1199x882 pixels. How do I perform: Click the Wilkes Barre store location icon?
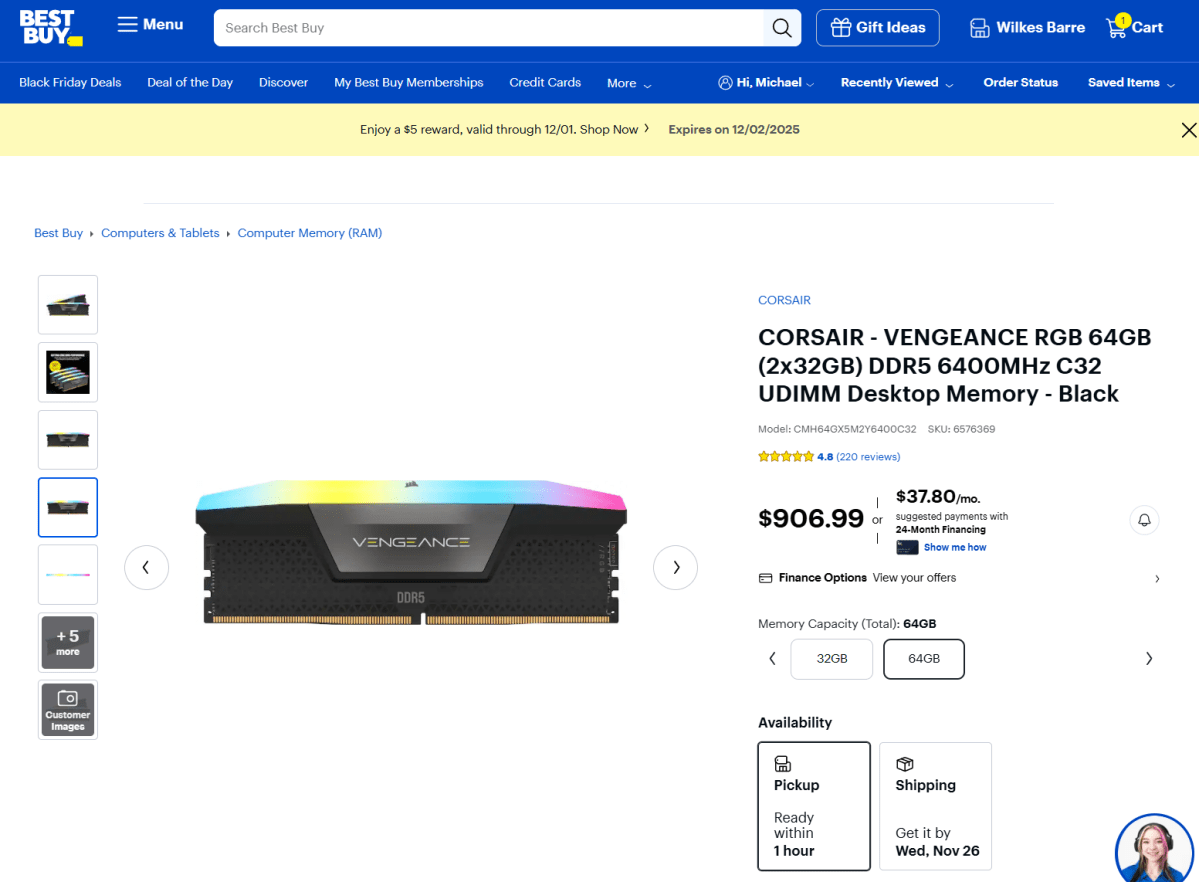pos(978,27)
